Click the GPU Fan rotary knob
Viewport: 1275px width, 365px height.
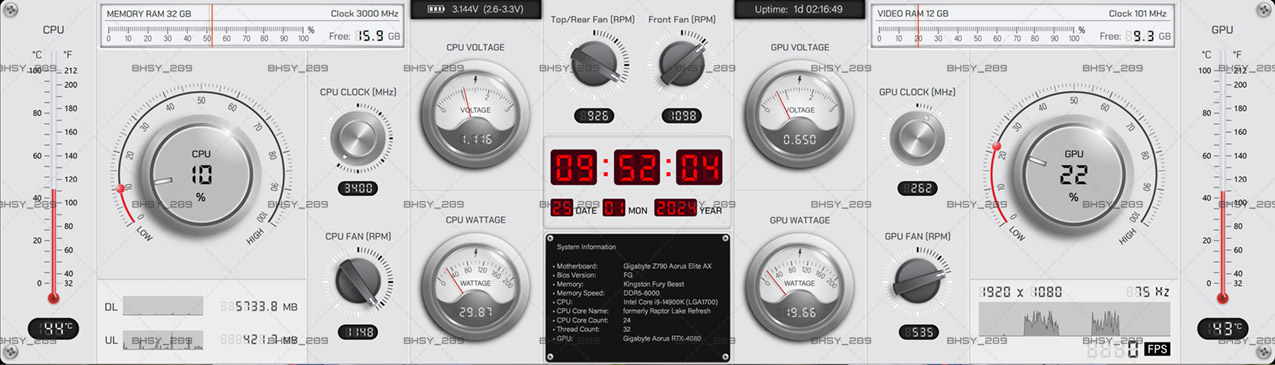coord(917,282)
